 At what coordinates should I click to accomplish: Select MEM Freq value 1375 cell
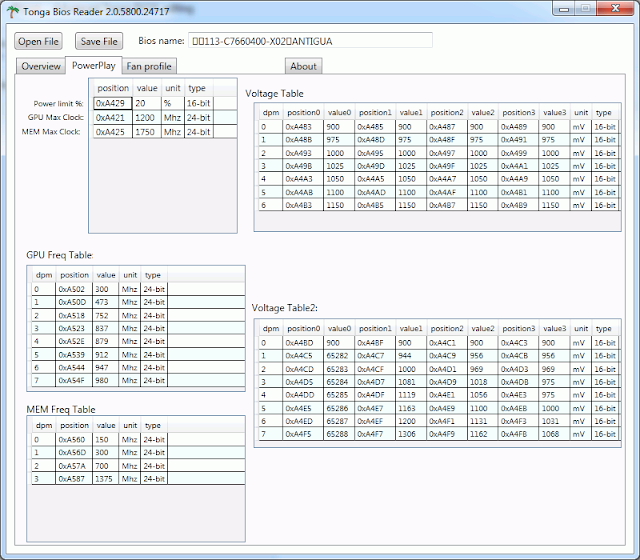(105, 478)
